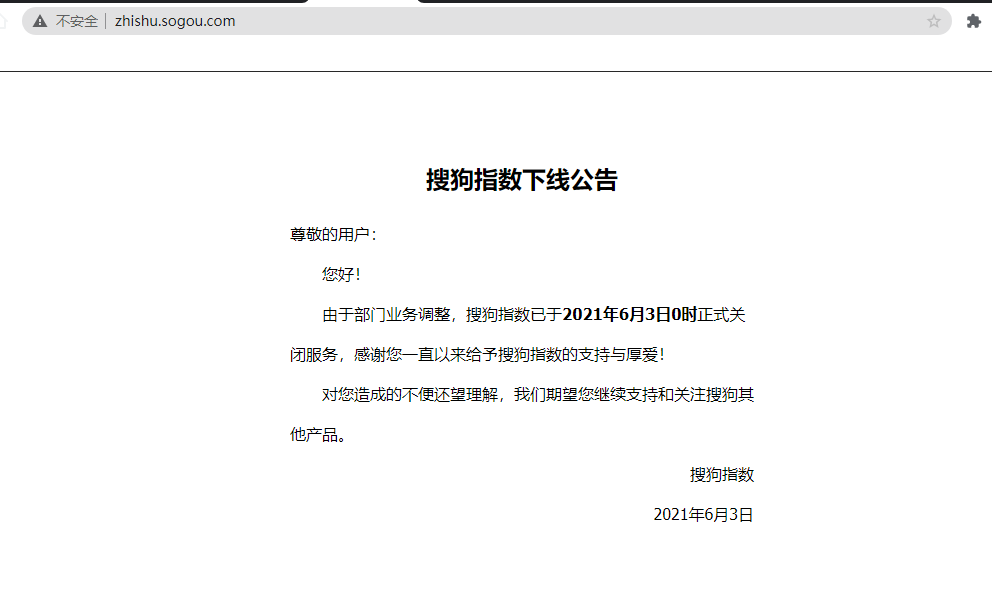Click the bold 2021年6月3日0时 shutdown date

click(630, 315)
